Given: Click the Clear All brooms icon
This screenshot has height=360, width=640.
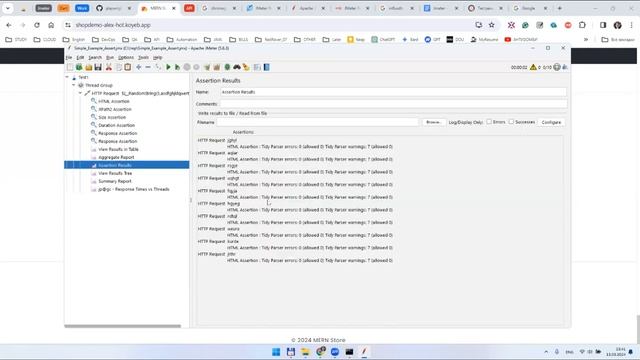Looking at the screenshot, I should click(217, 67).
